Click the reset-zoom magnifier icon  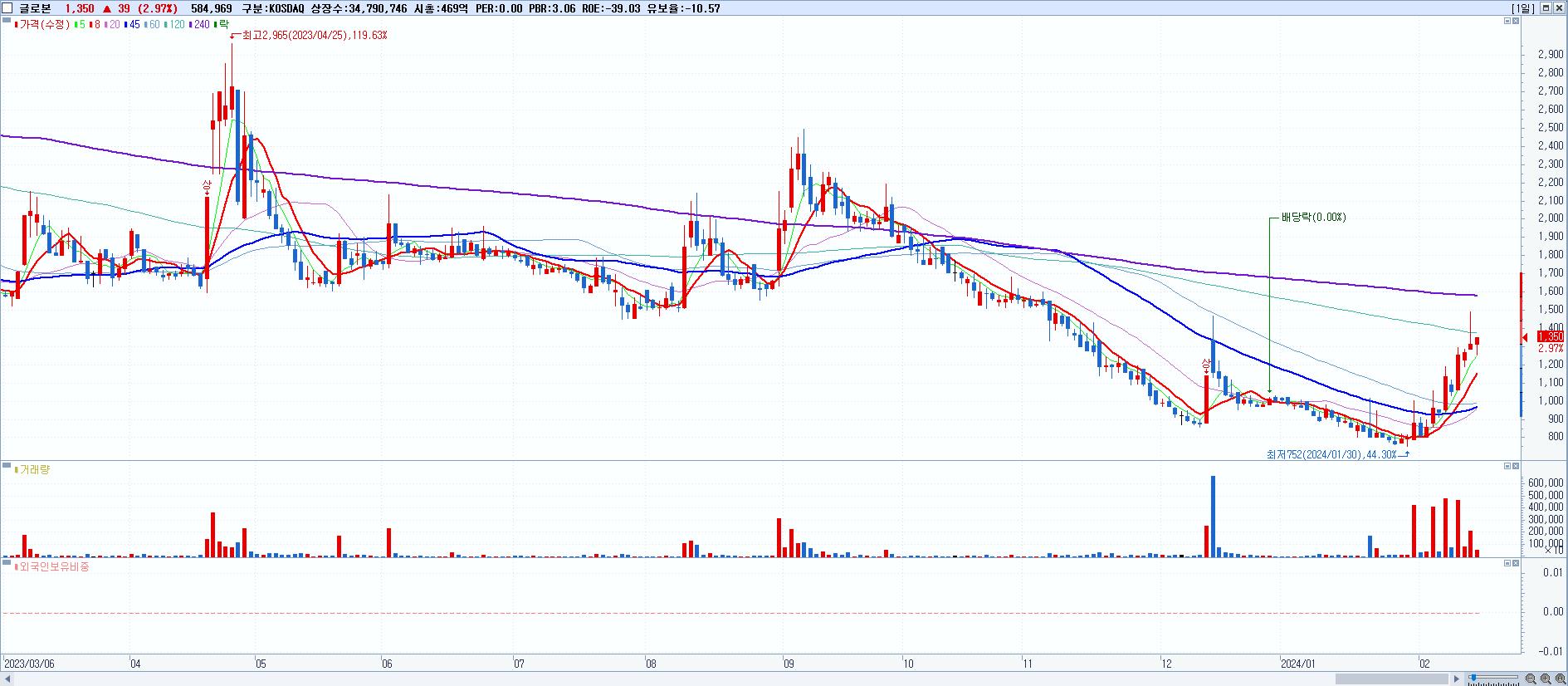pyautogui.click(x=1561, y=679)
